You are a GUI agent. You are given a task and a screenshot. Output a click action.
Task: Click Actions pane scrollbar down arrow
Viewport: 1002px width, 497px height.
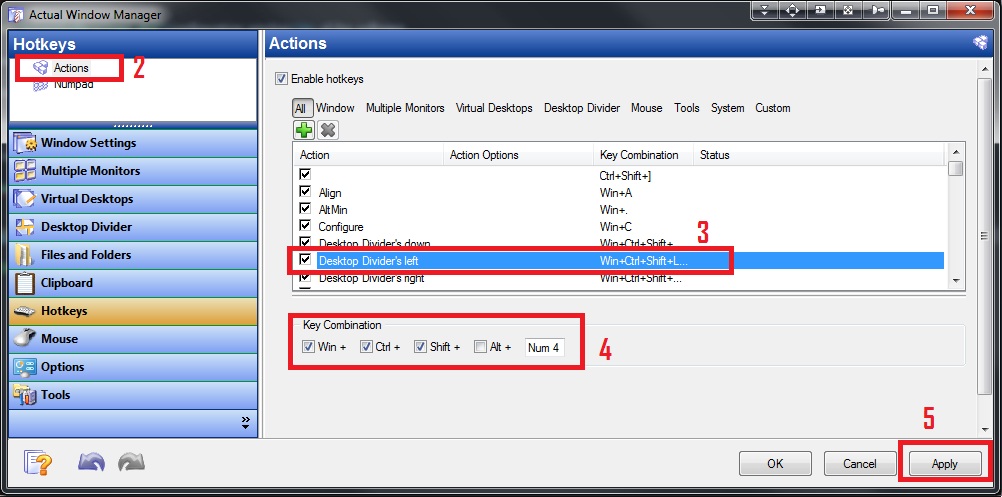point(985,429)
